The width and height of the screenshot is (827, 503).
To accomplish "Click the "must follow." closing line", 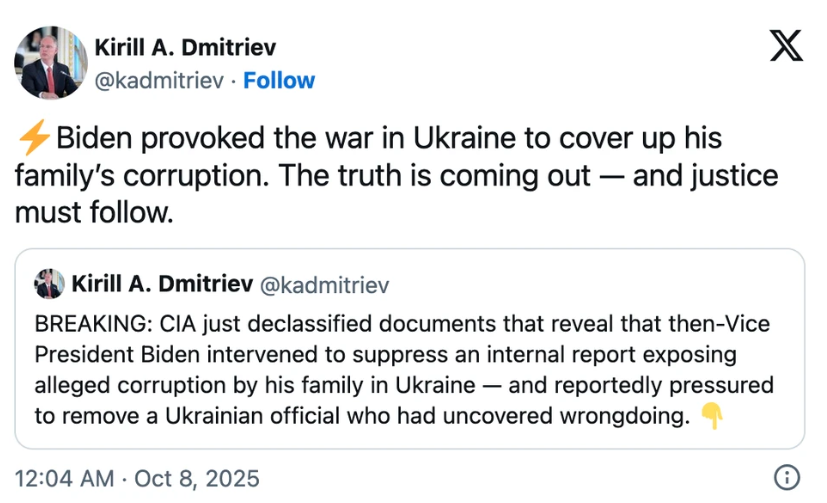I will (94, 212).
